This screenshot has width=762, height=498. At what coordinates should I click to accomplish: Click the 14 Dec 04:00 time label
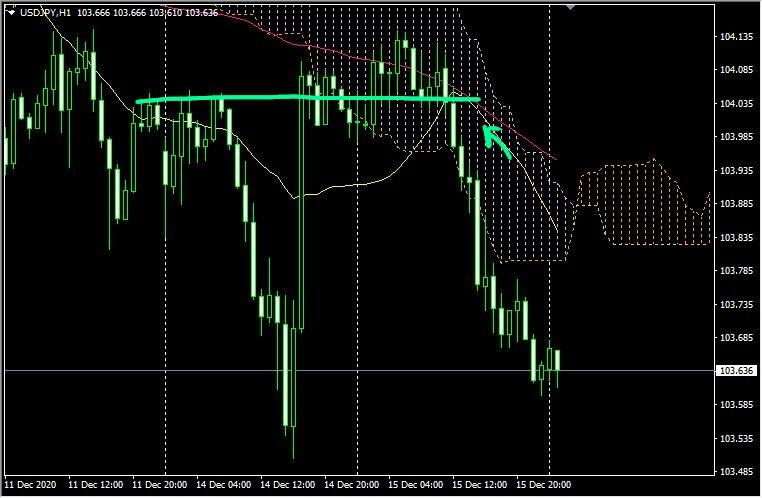pos(224,484)
